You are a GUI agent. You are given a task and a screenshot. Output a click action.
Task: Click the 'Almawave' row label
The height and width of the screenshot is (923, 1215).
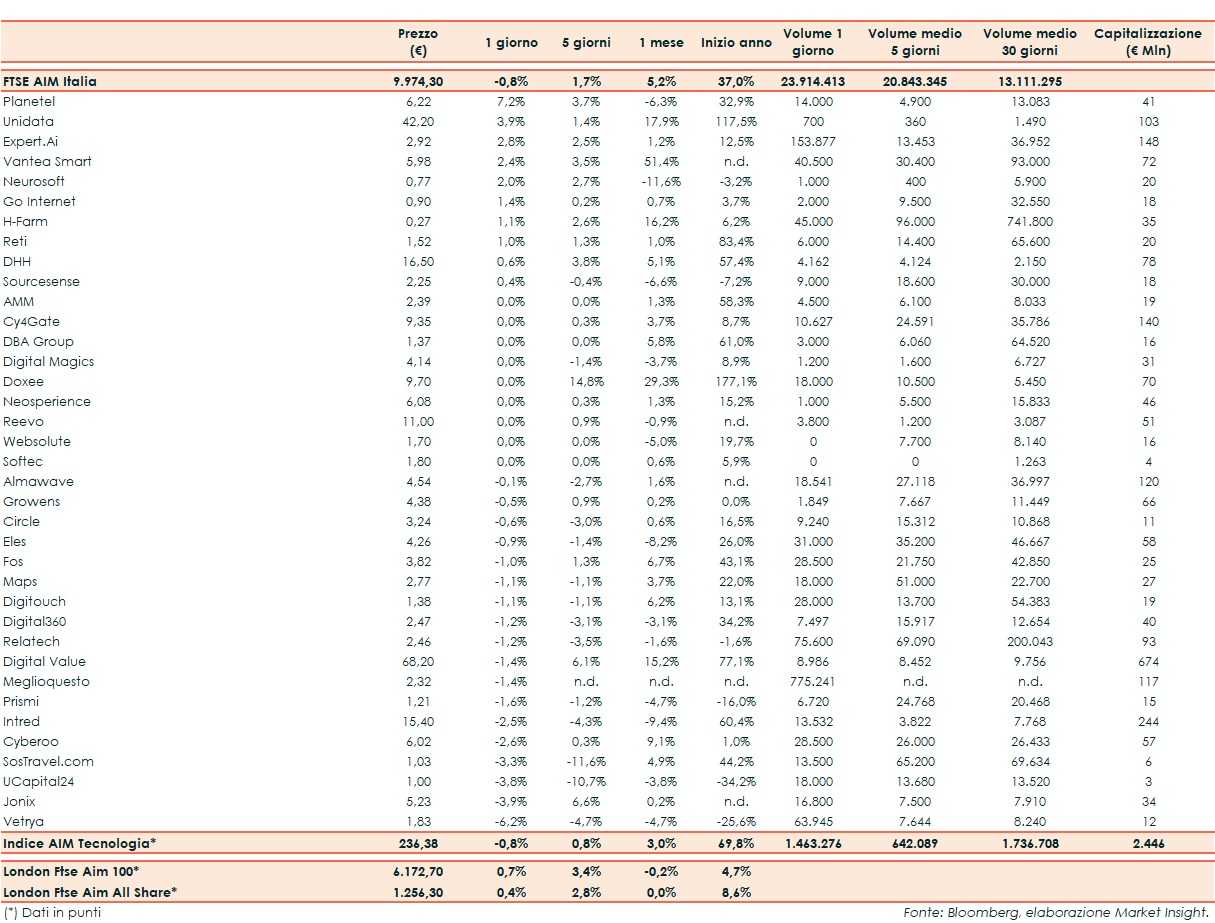[x=38, y=481]
